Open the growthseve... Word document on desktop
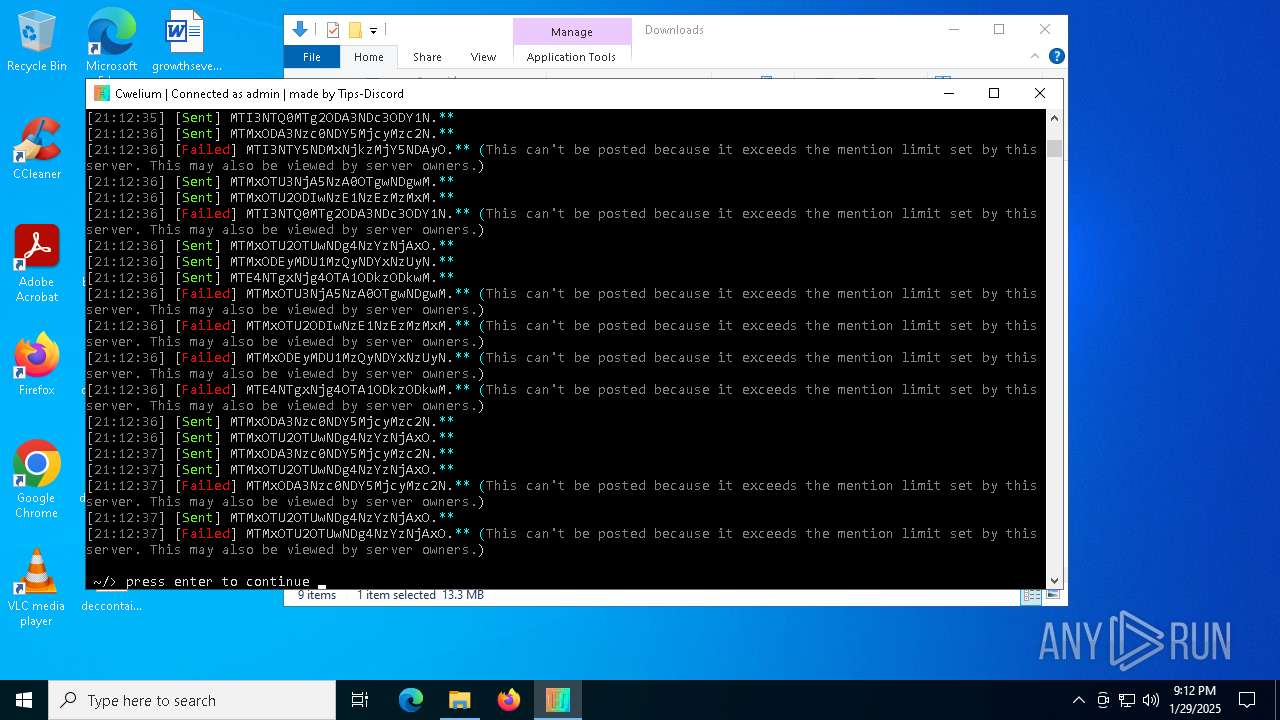1280x720 pixels. [186, 42]
